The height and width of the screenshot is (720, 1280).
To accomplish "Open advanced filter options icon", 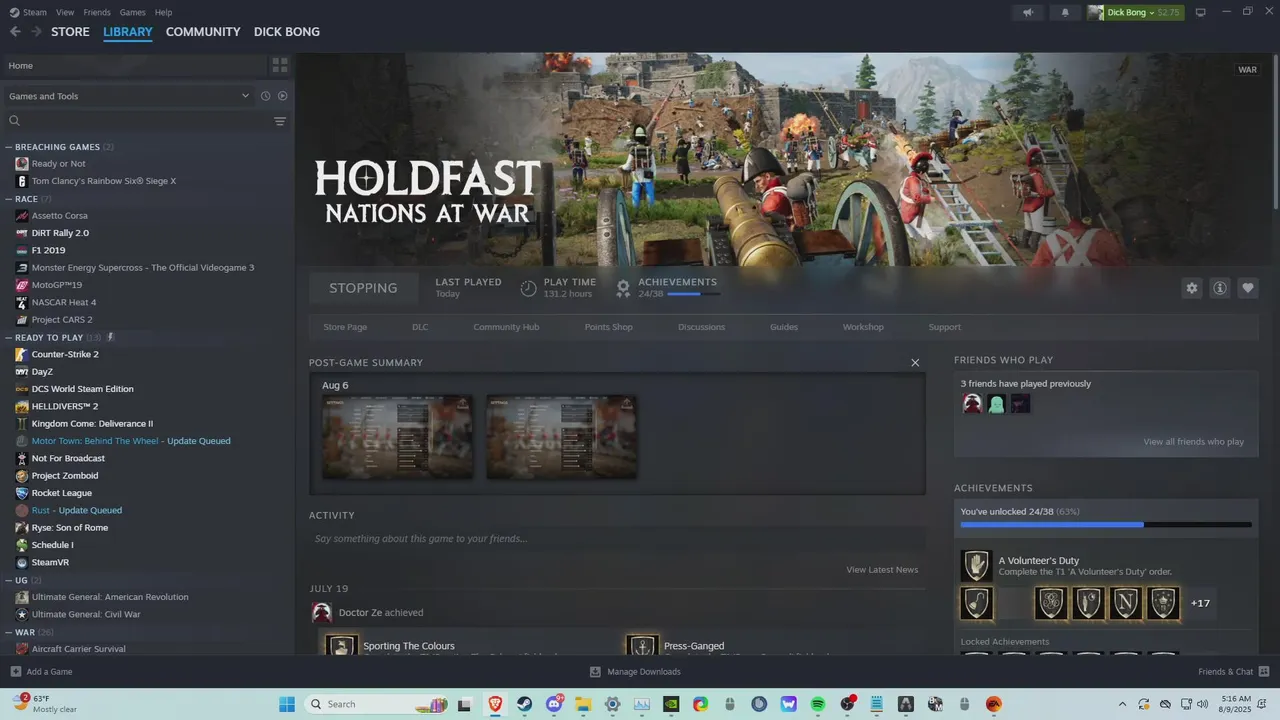I will pyautogui.click(x=280, y=121).
